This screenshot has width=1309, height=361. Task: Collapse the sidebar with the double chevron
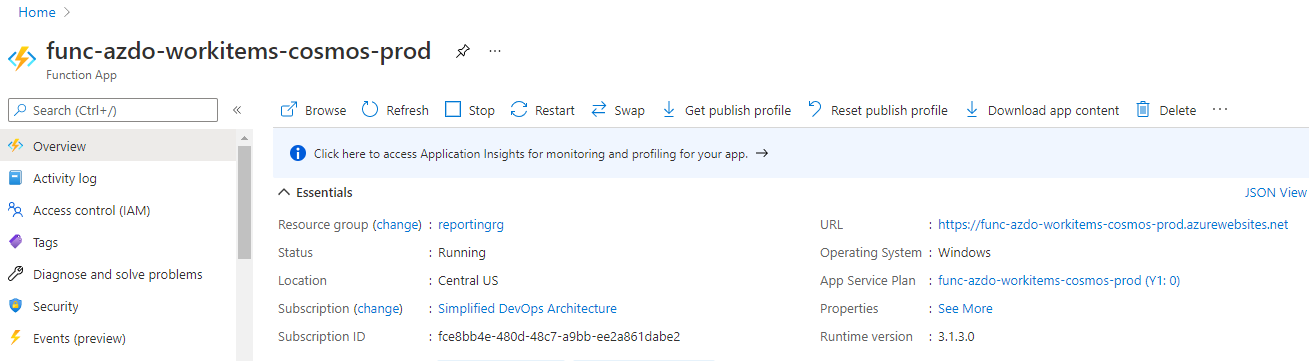[x=237, y=110]
